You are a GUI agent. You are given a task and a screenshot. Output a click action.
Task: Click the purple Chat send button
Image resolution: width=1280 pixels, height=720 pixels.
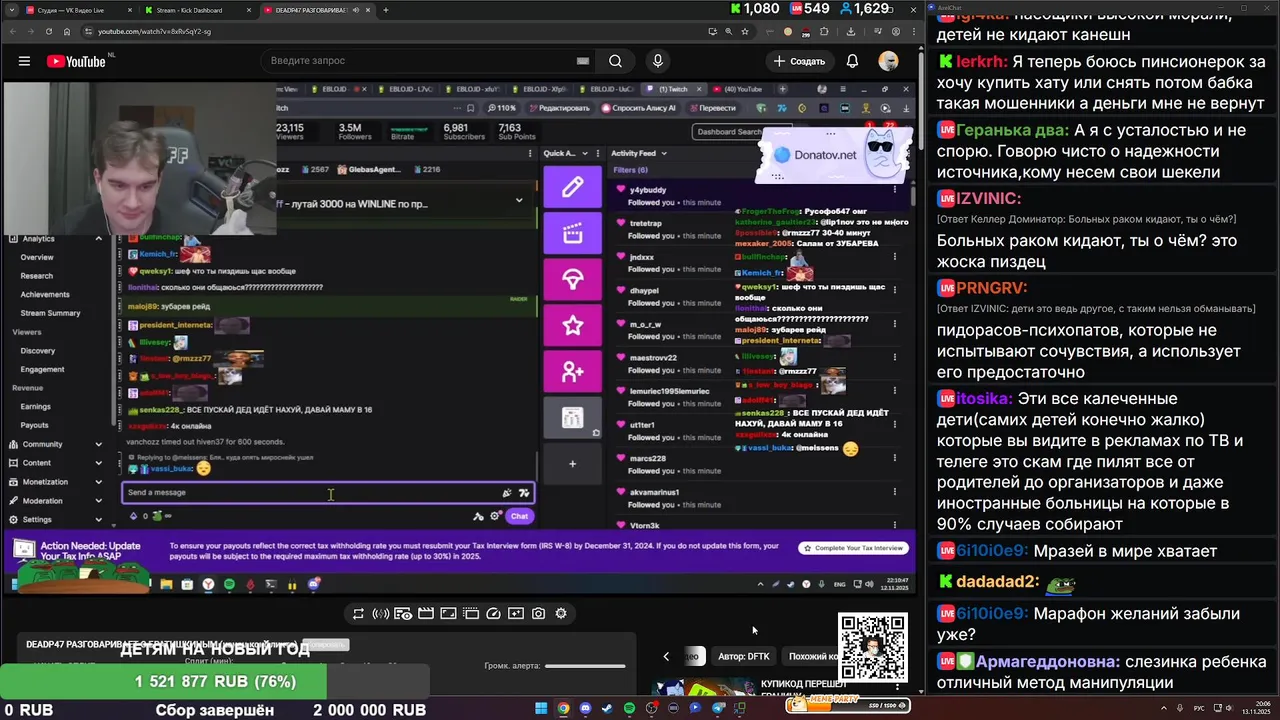click(x=519, y=516)
